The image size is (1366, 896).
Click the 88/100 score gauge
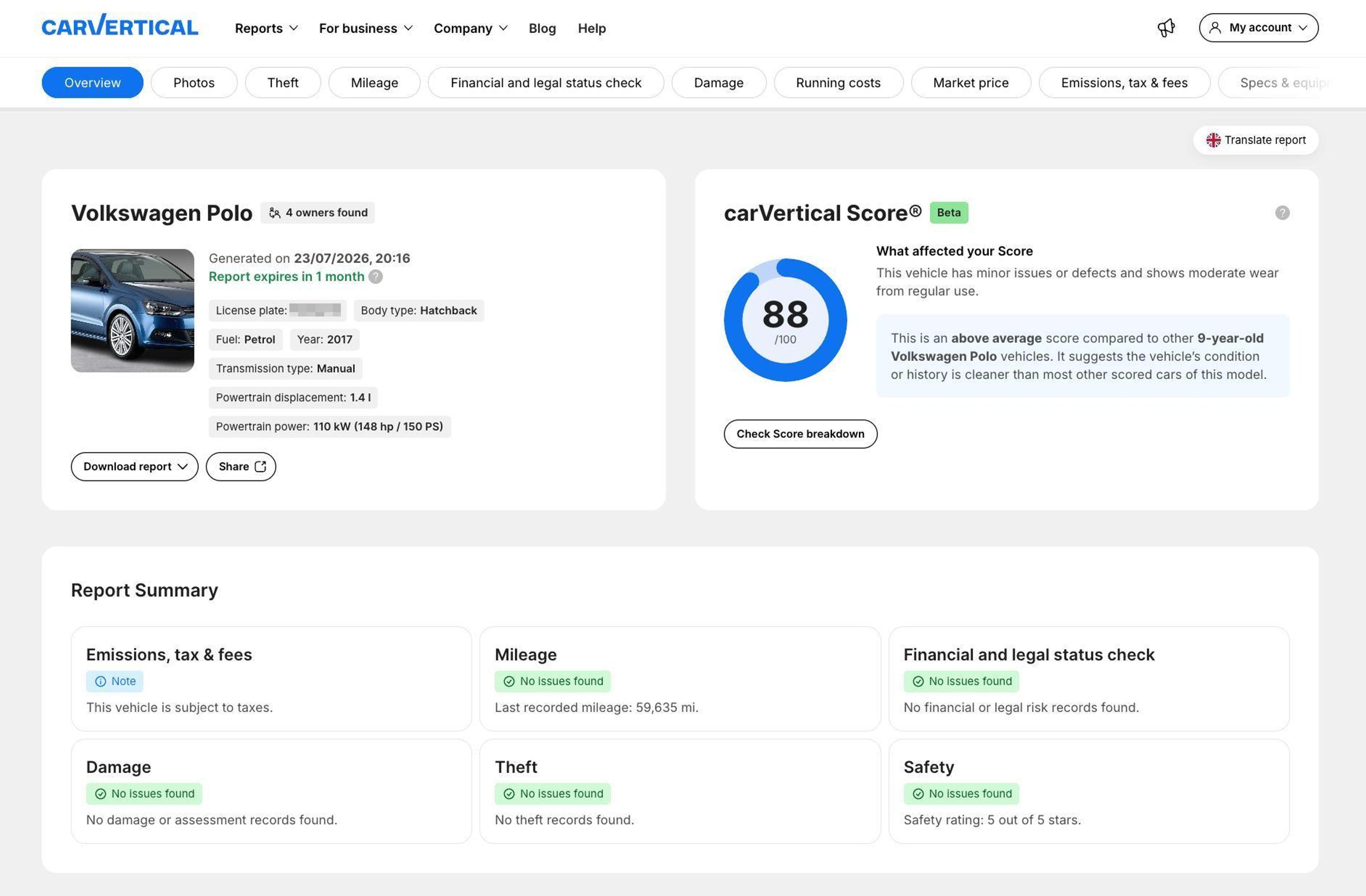point(785,320)
